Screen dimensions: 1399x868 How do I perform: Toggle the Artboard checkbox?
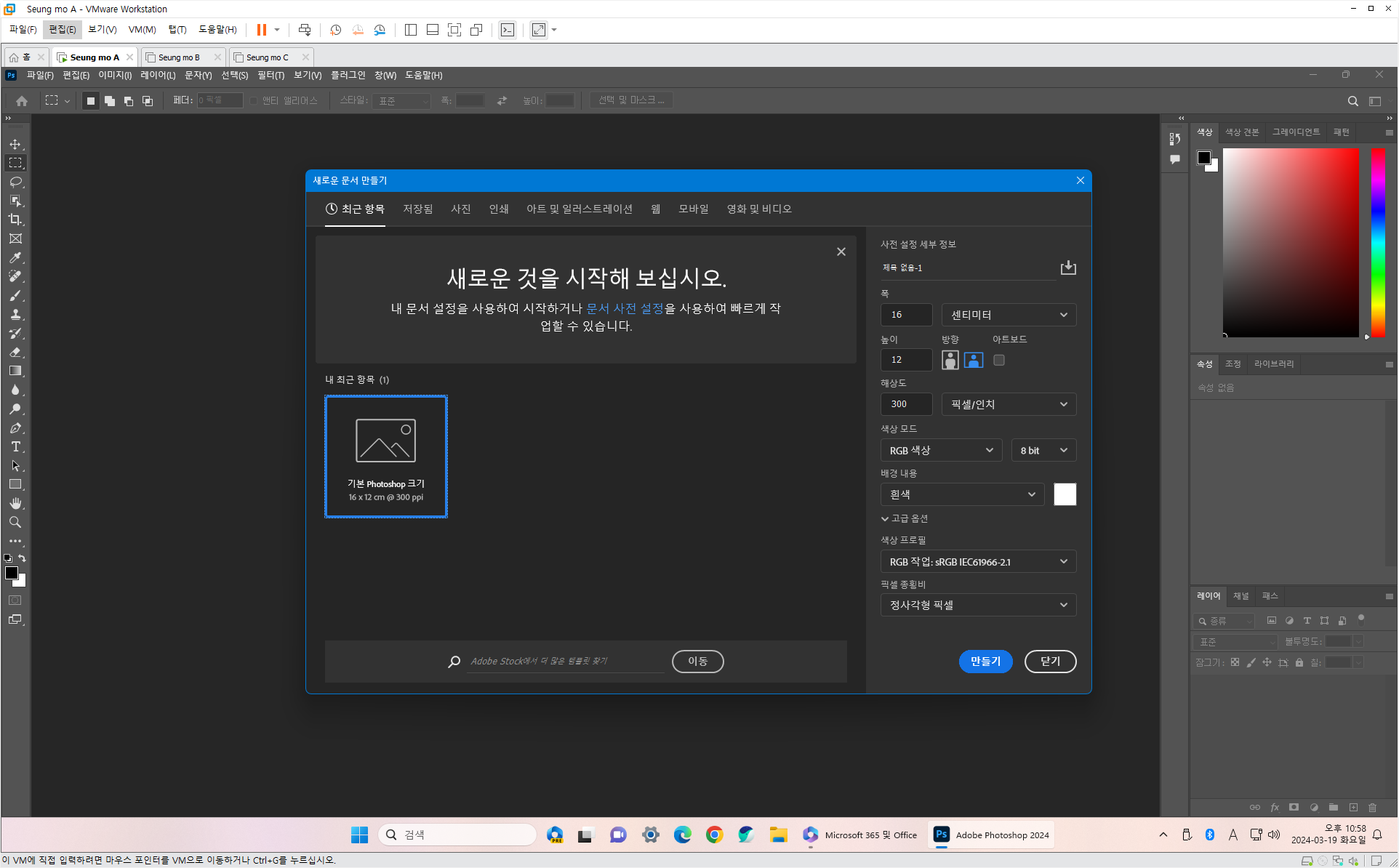tap(999, 360)
